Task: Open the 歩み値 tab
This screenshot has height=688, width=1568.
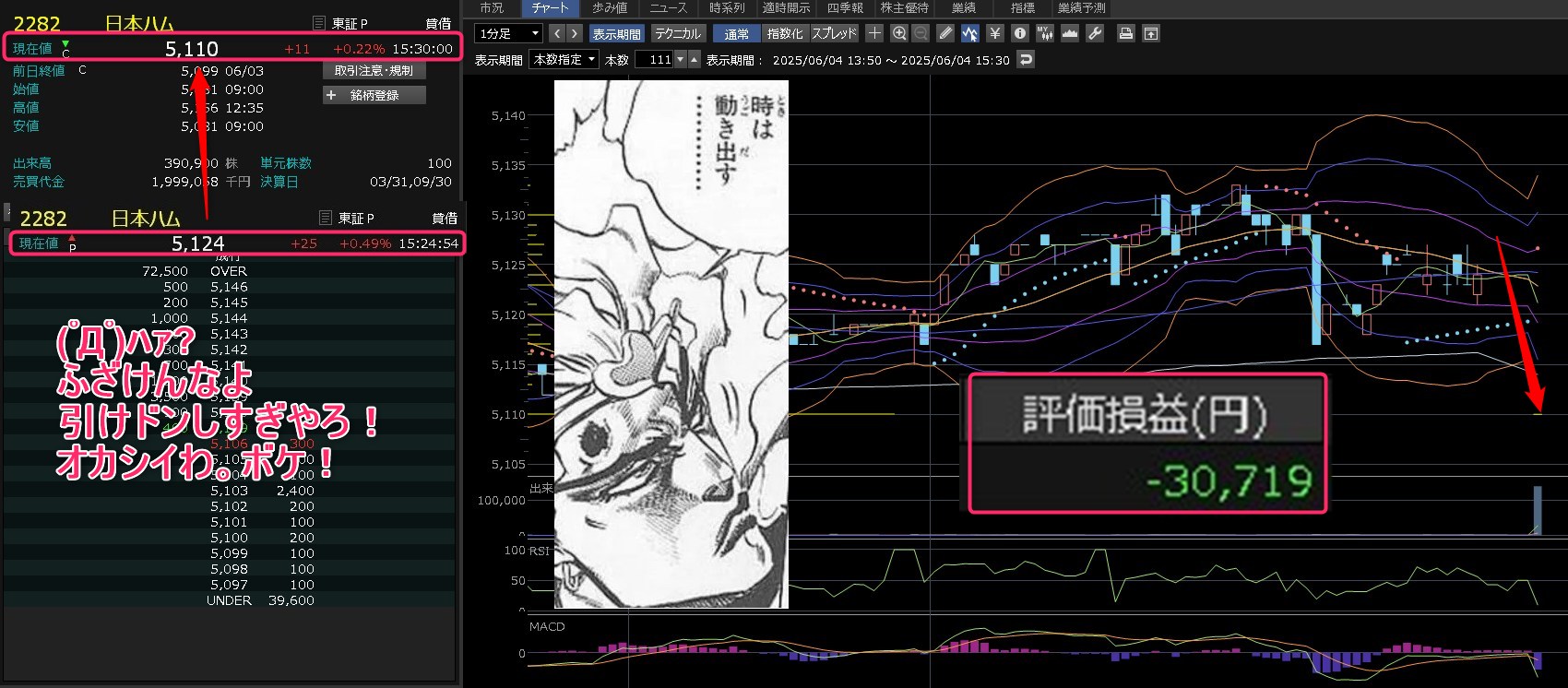Action: click(x=610, y=8)
